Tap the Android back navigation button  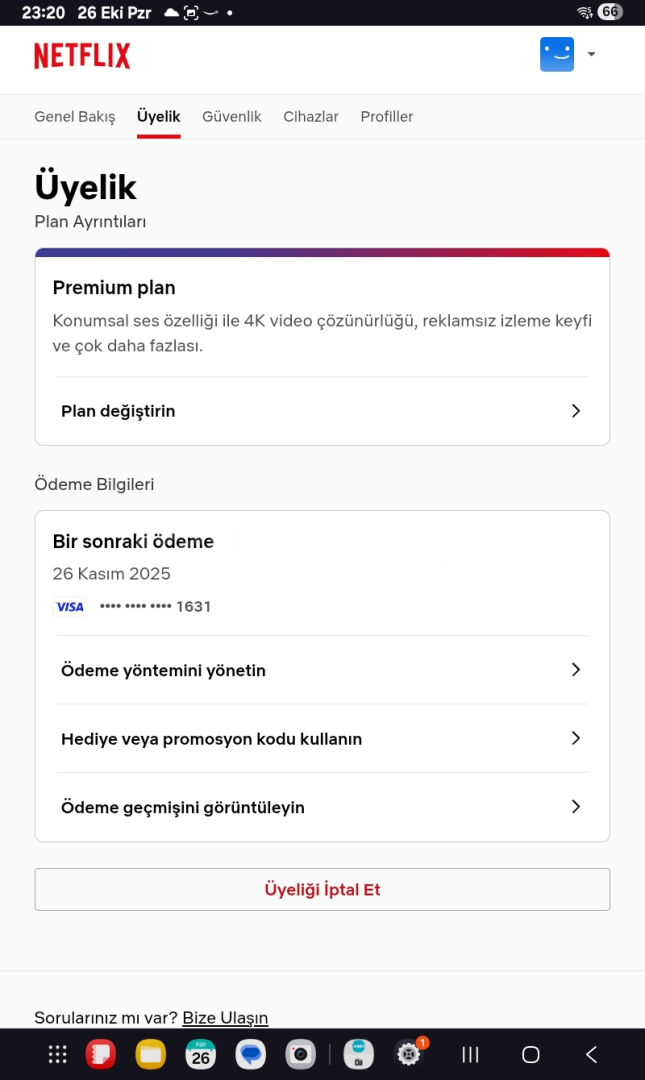click(591, 1054)
